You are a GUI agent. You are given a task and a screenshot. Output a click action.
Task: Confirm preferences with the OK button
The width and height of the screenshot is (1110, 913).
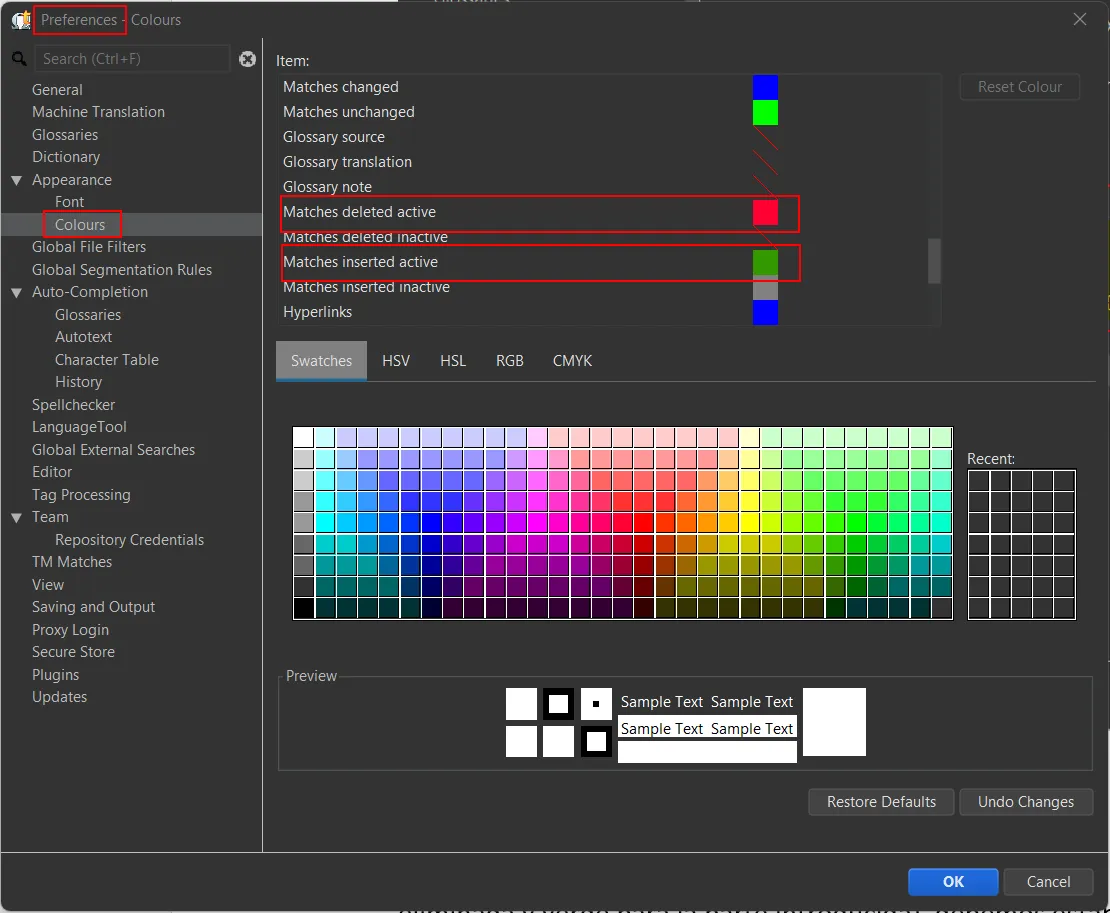[x=953, y=881]
